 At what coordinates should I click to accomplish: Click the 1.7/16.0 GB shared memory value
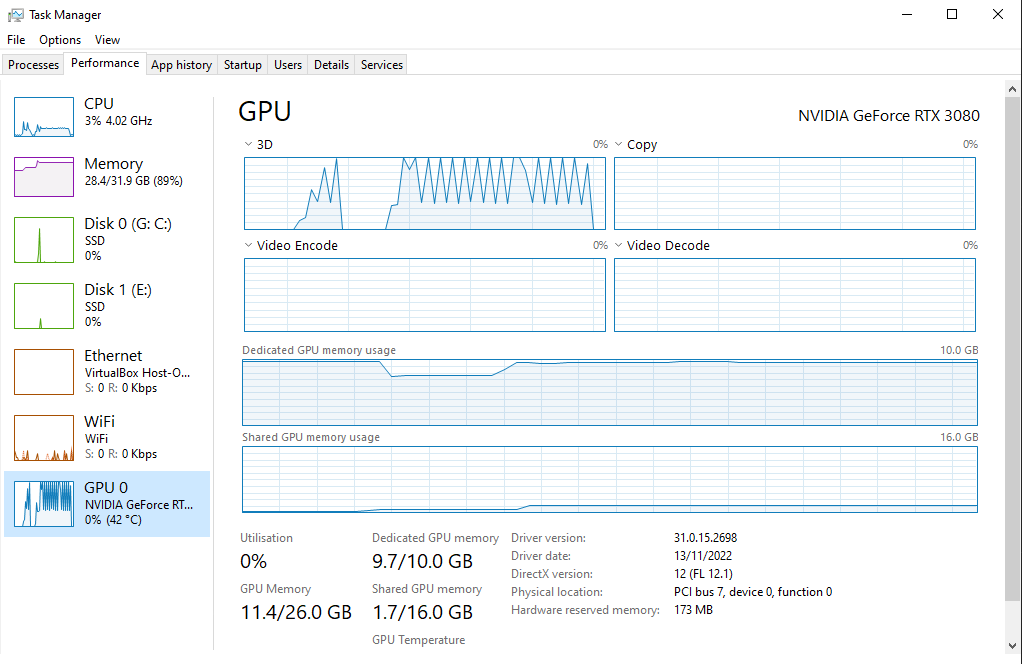click(422, 613)
